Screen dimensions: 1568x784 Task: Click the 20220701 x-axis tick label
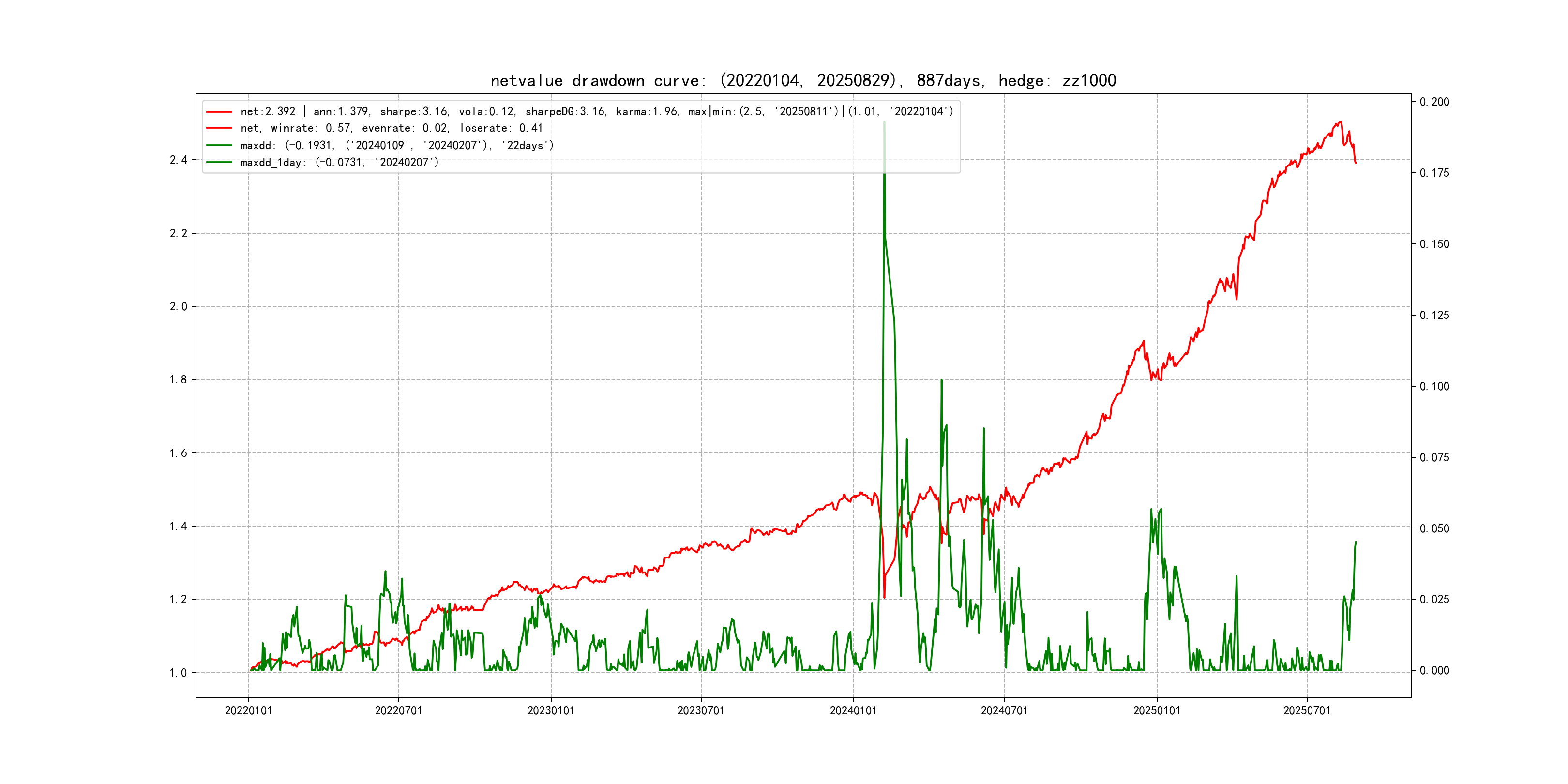pos(399,710)
